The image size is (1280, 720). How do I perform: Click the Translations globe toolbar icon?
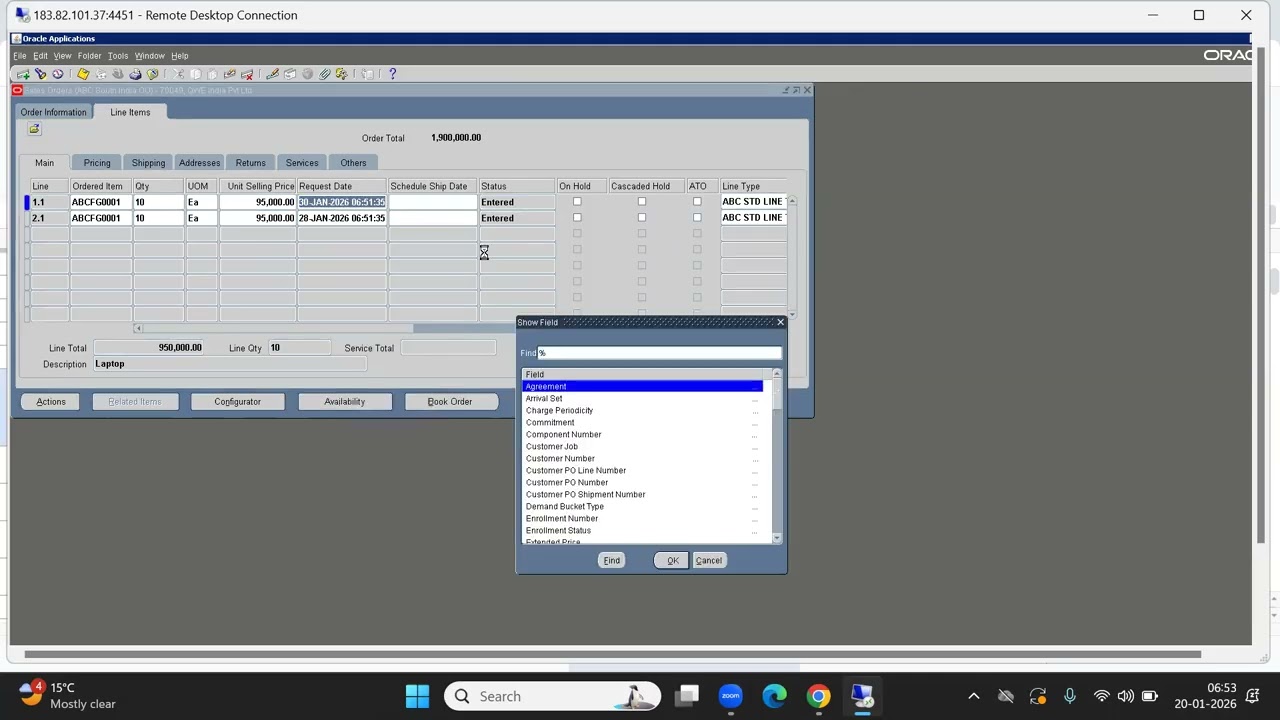[x=307, y=74]
